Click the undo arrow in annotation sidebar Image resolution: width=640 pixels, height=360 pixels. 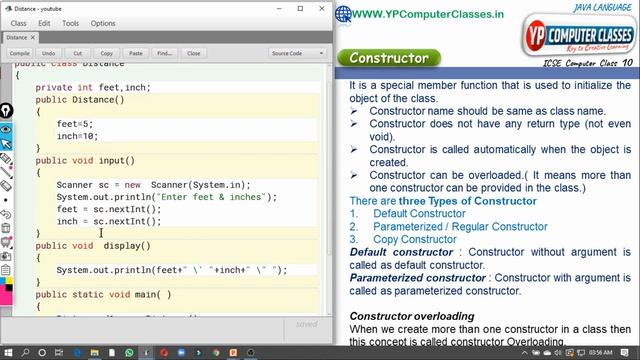(x=6, y=214)
